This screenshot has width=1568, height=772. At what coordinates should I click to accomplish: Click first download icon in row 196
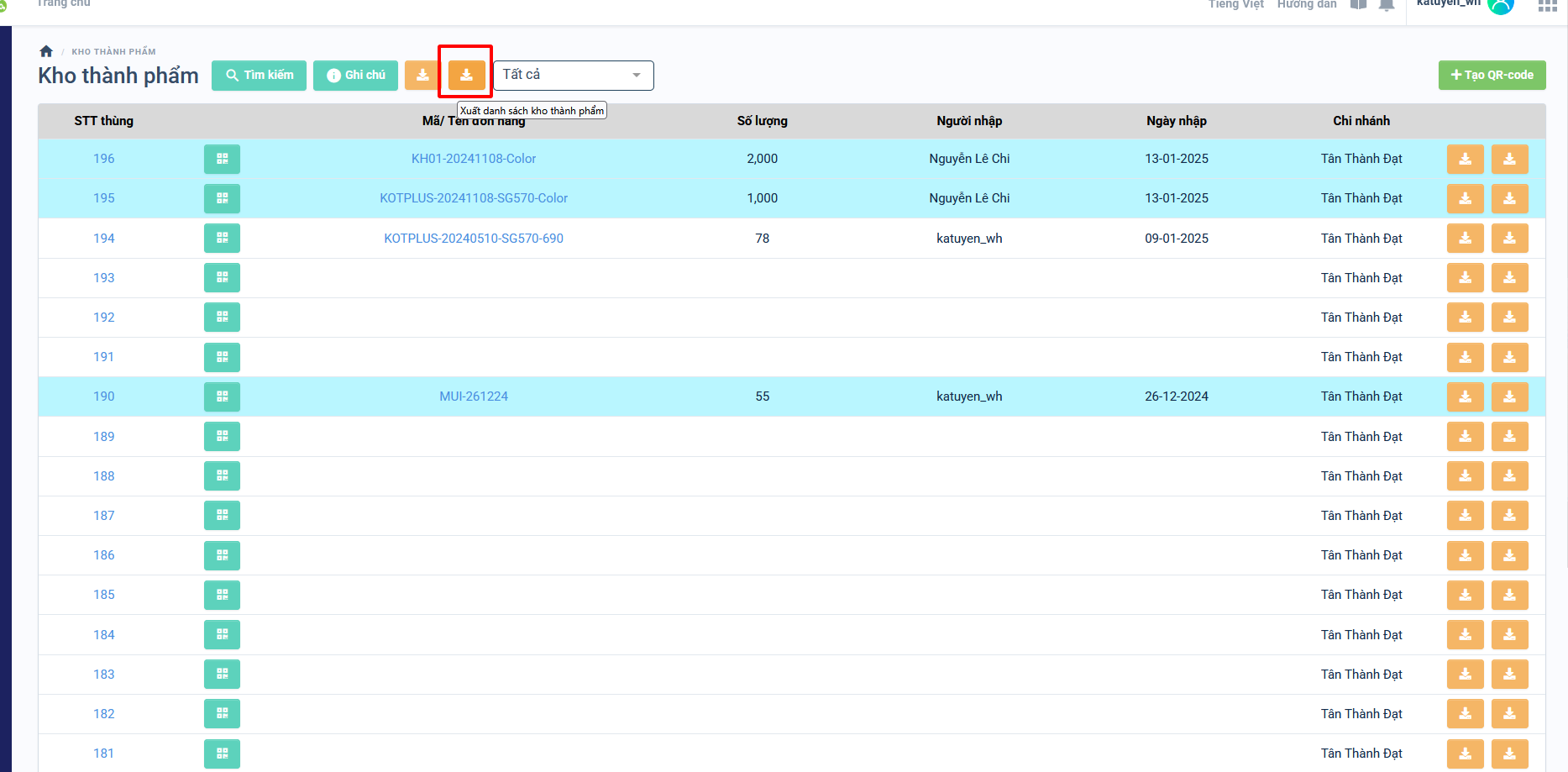click(1466, 159)
